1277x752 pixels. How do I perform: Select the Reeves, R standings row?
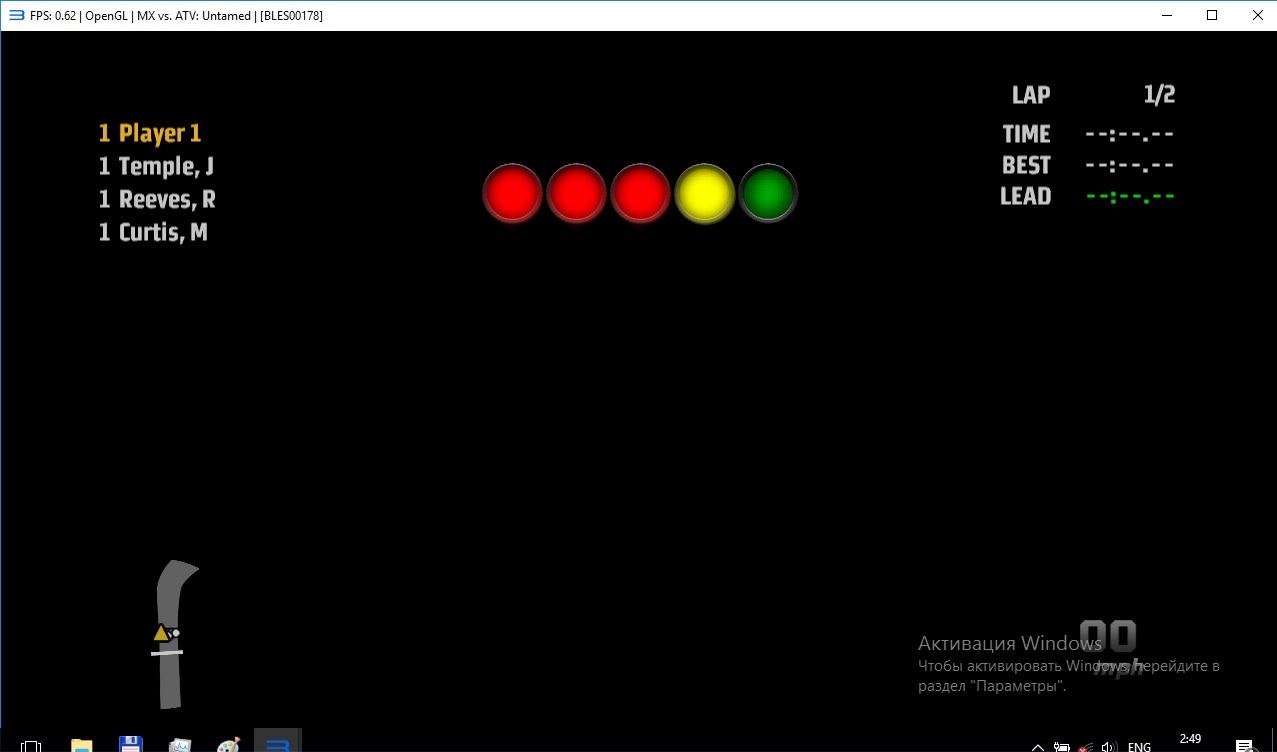157,199
